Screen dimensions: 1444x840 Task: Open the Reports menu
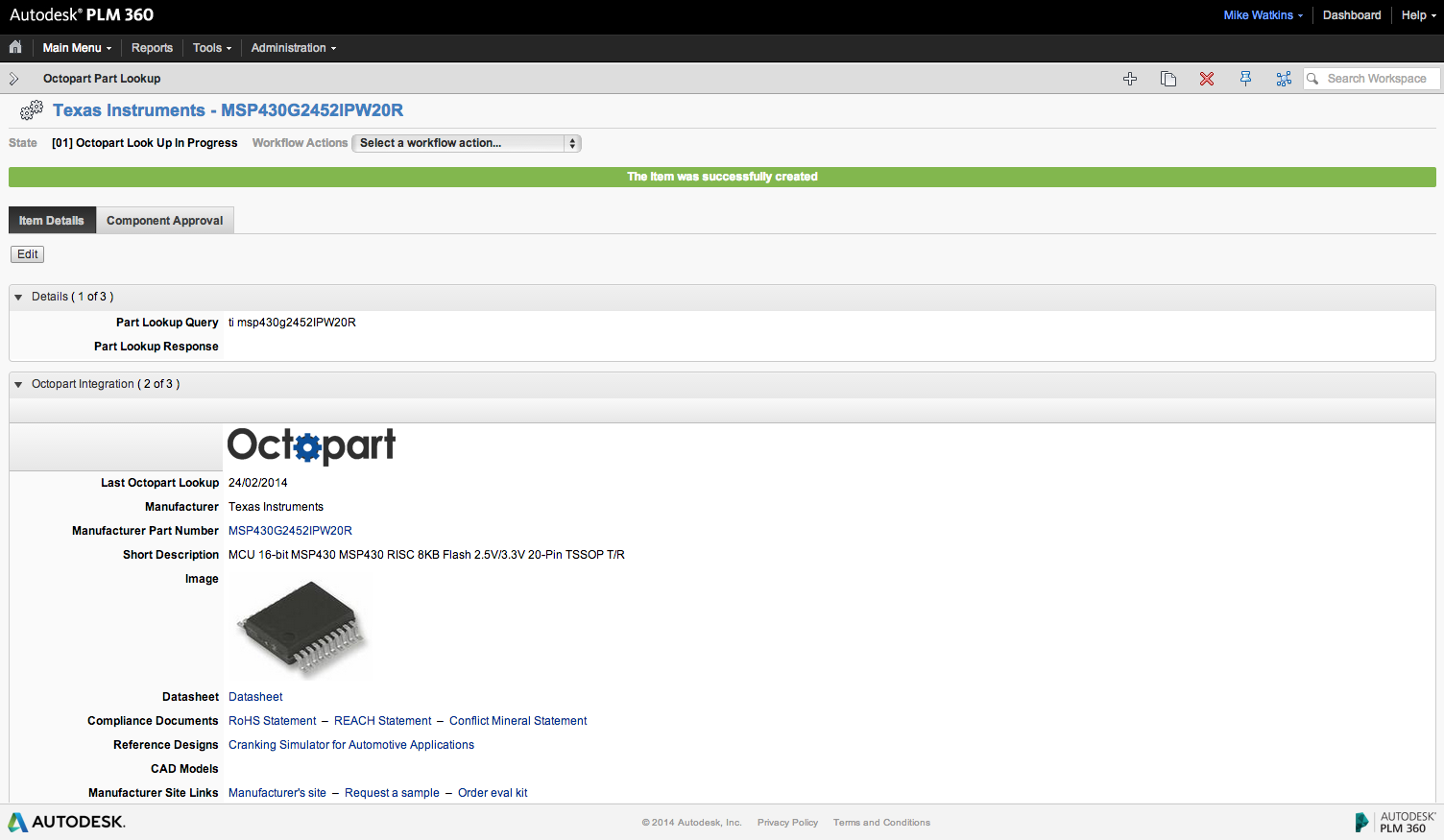coord(152,48)
